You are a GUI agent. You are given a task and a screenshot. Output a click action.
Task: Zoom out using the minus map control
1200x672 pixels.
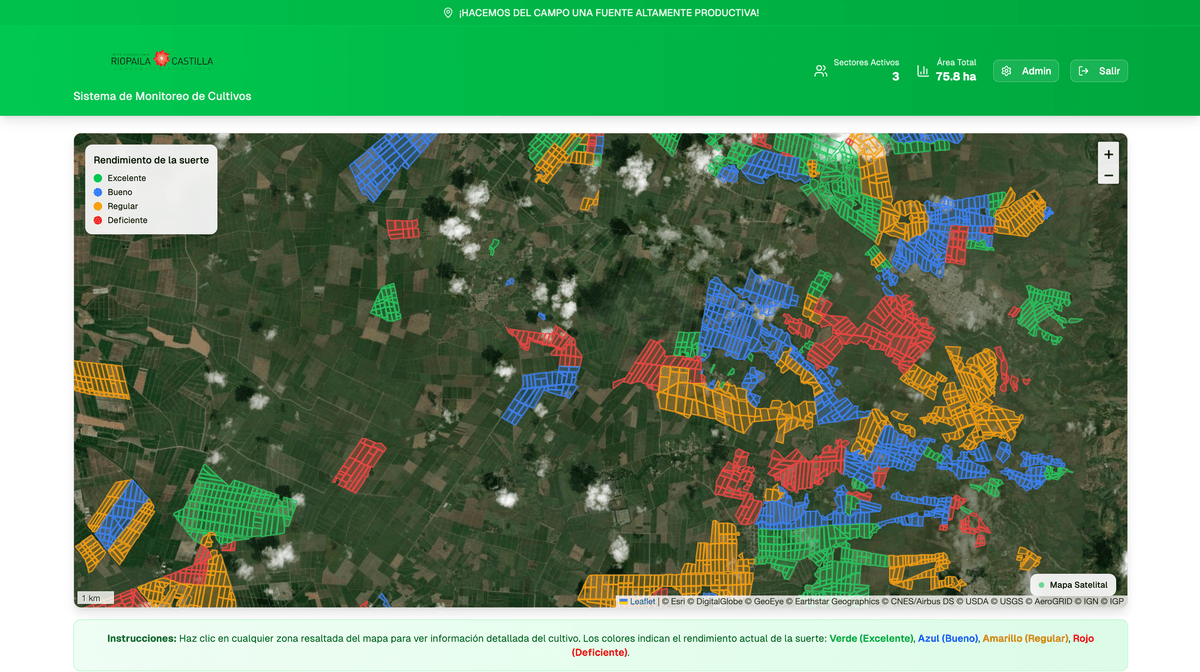click(x=1108, y=175)
